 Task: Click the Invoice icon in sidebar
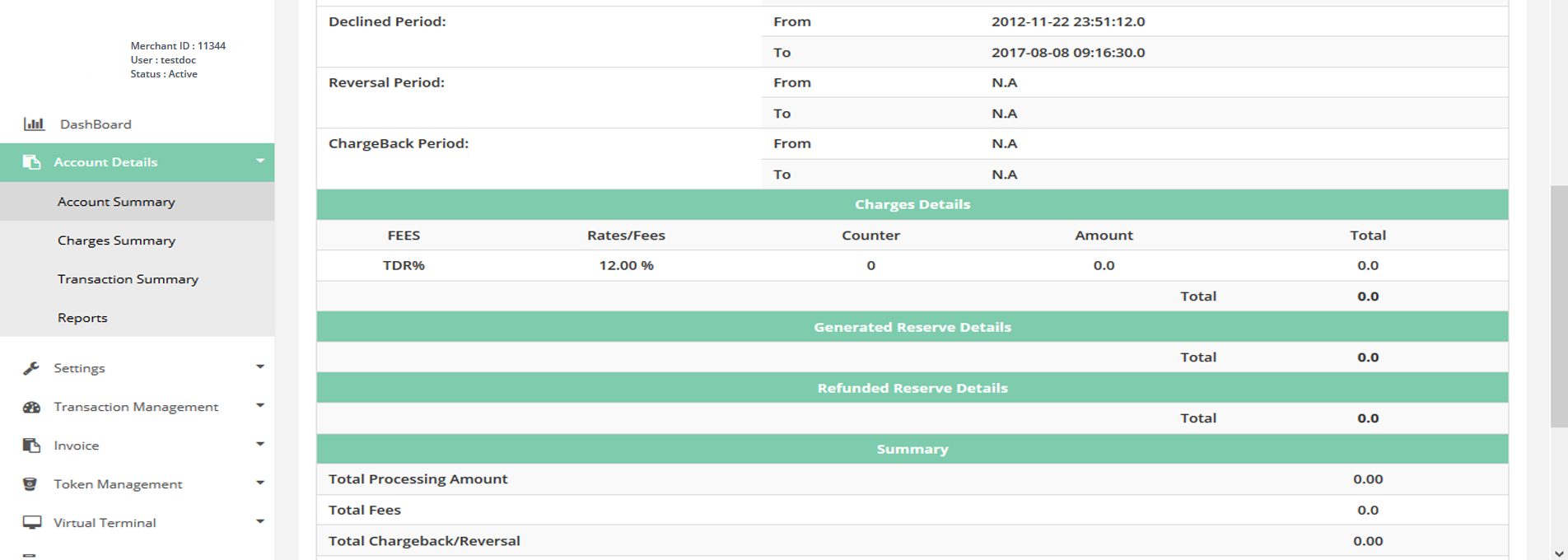tap(31, 446)
